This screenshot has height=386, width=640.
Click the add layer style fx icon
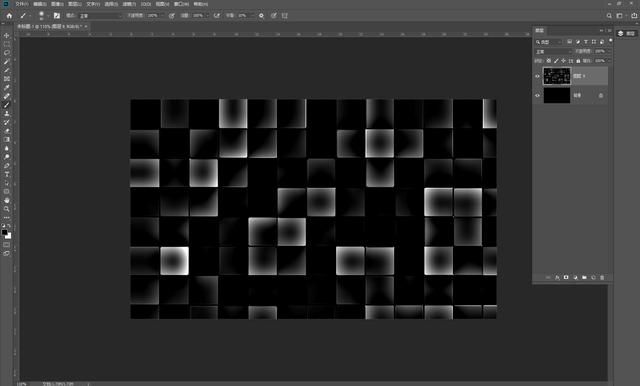point(557,277)
